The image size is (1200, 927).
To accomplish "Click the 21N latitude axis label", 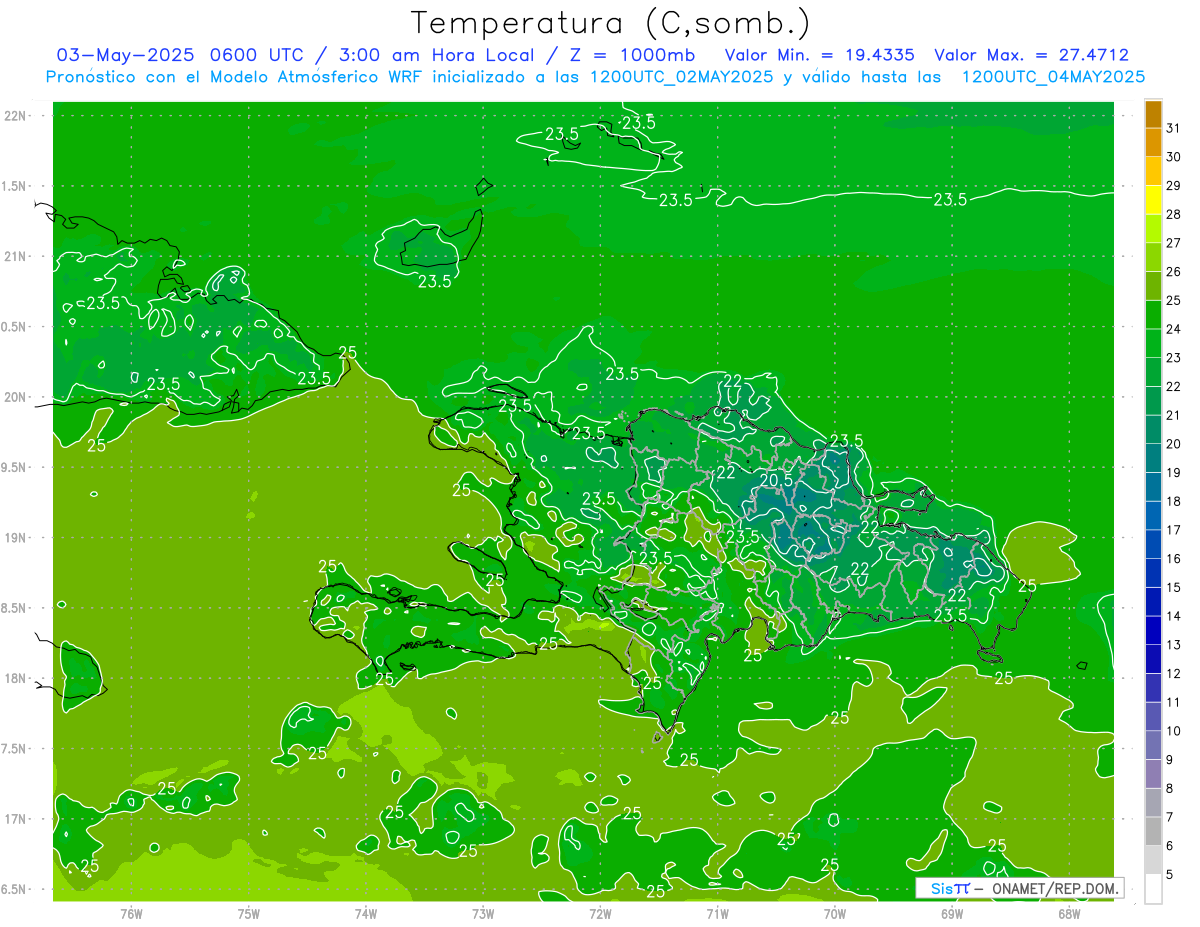I will [x=16, y=256].
